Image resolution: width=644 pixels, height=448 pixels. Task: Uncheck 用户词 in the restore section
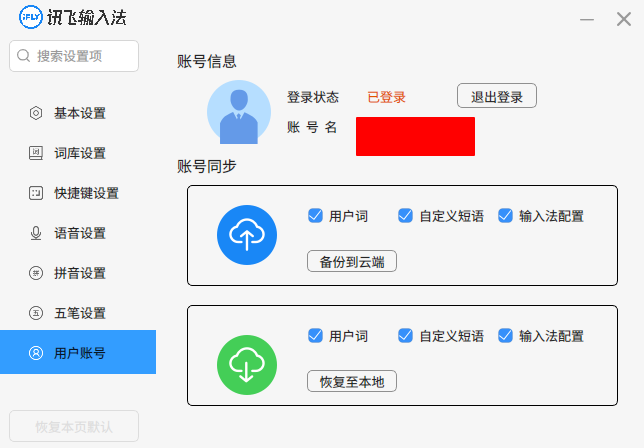coord(315,335)
